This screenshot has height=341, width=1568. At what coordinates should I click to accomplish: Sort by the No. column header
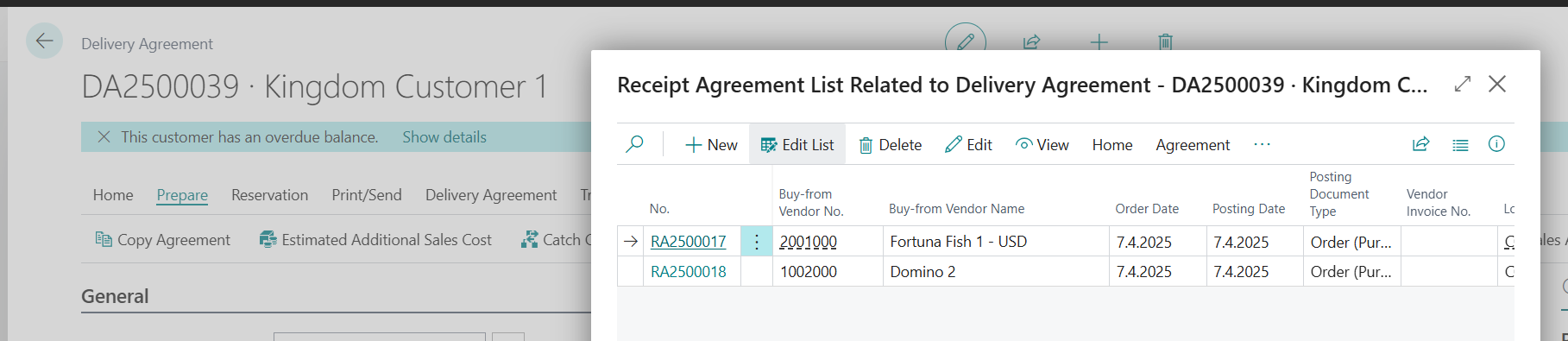coord(659,209)
